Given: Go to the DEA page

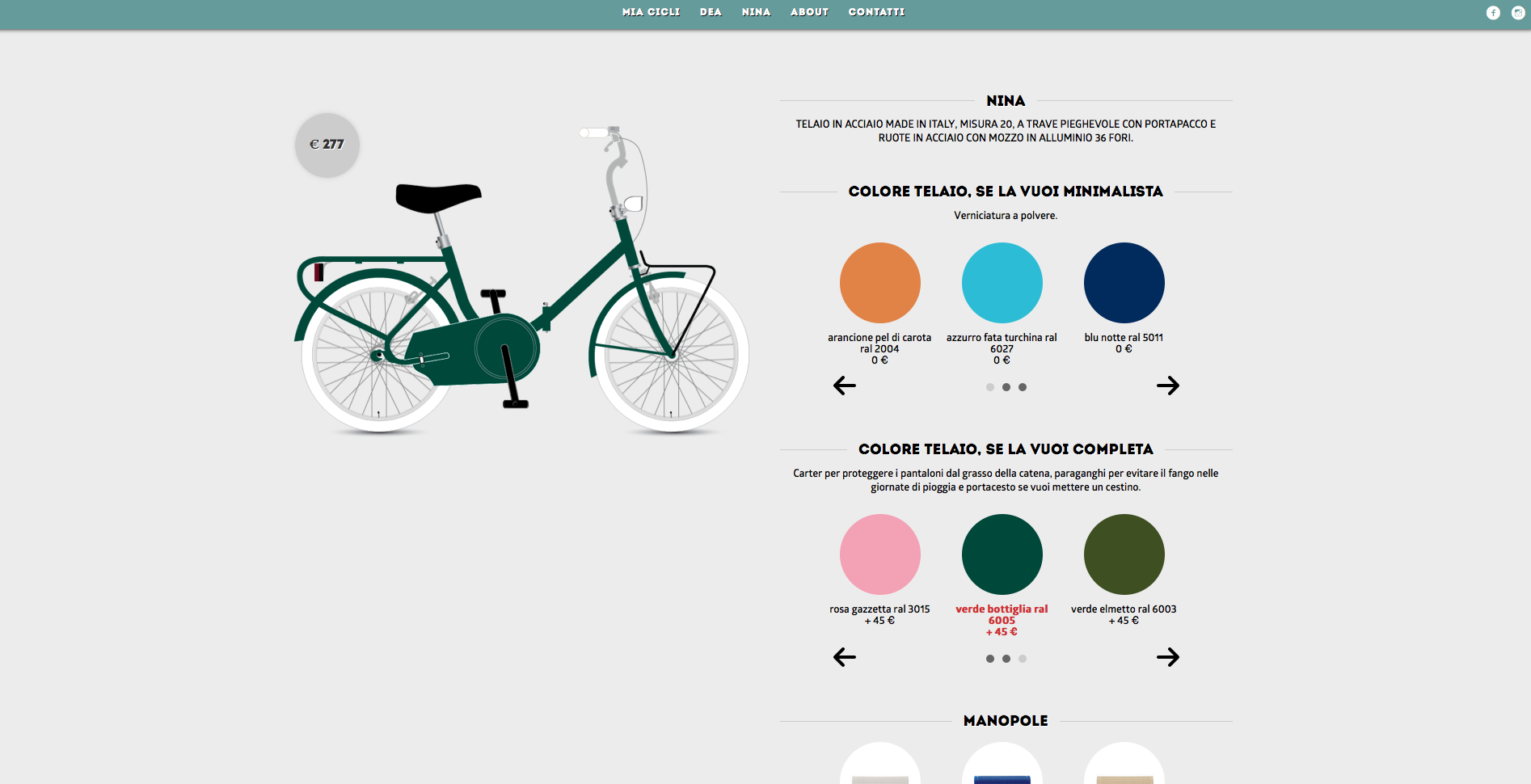Looking at the screenshot, I should [x=711, y=12].
